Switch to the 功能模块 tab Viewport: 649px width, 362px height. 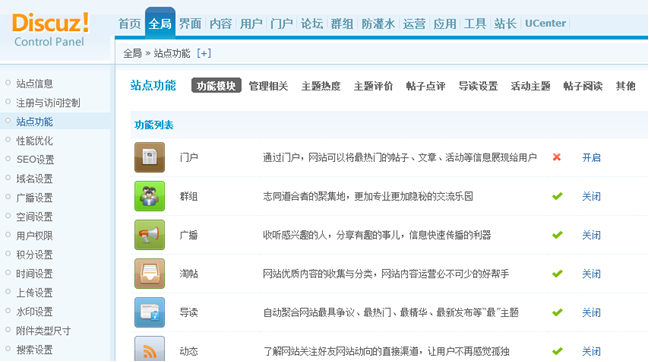pyautogui.click(x=216, y=86)
